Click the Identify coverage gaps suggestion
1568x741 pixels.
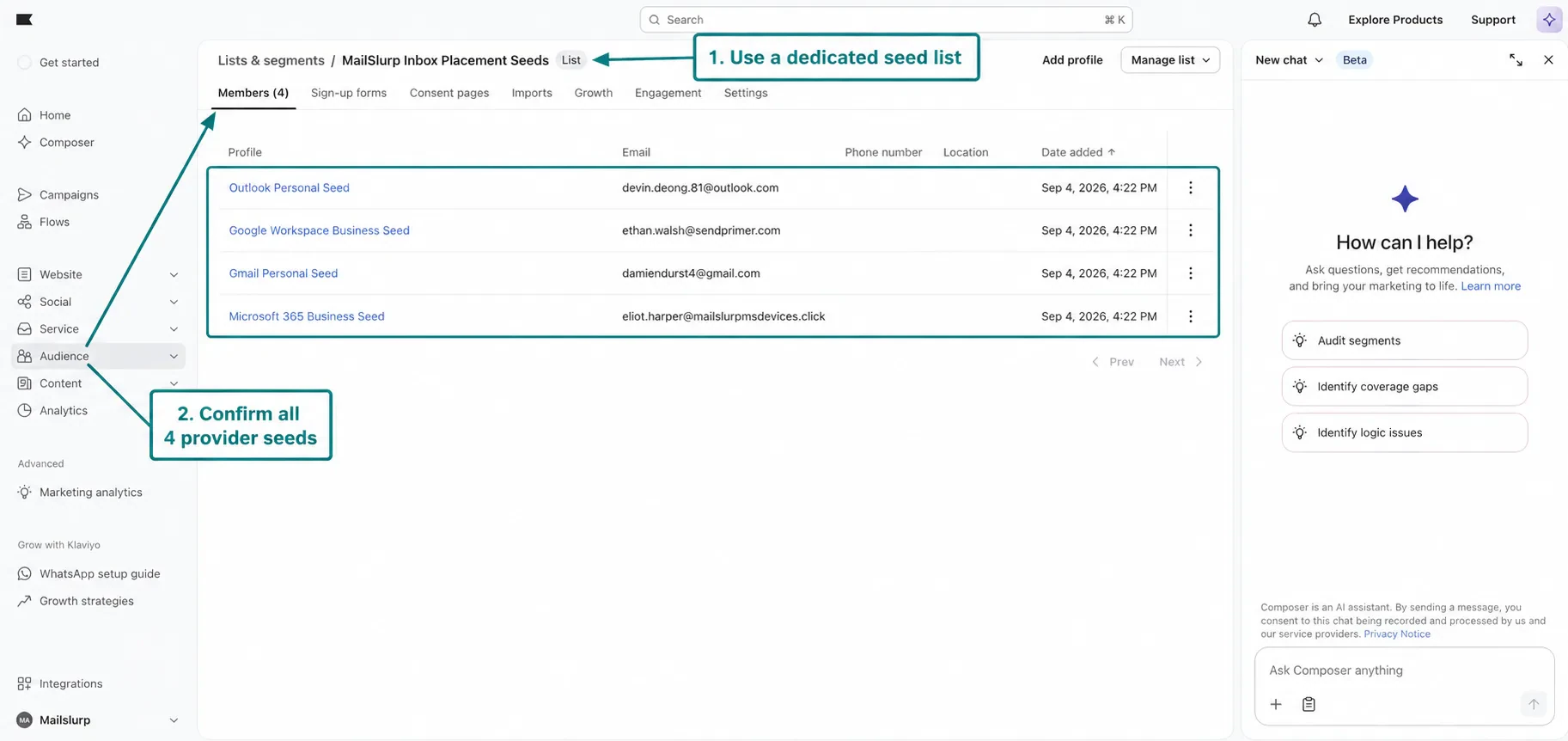click(x=1405, y=387)
